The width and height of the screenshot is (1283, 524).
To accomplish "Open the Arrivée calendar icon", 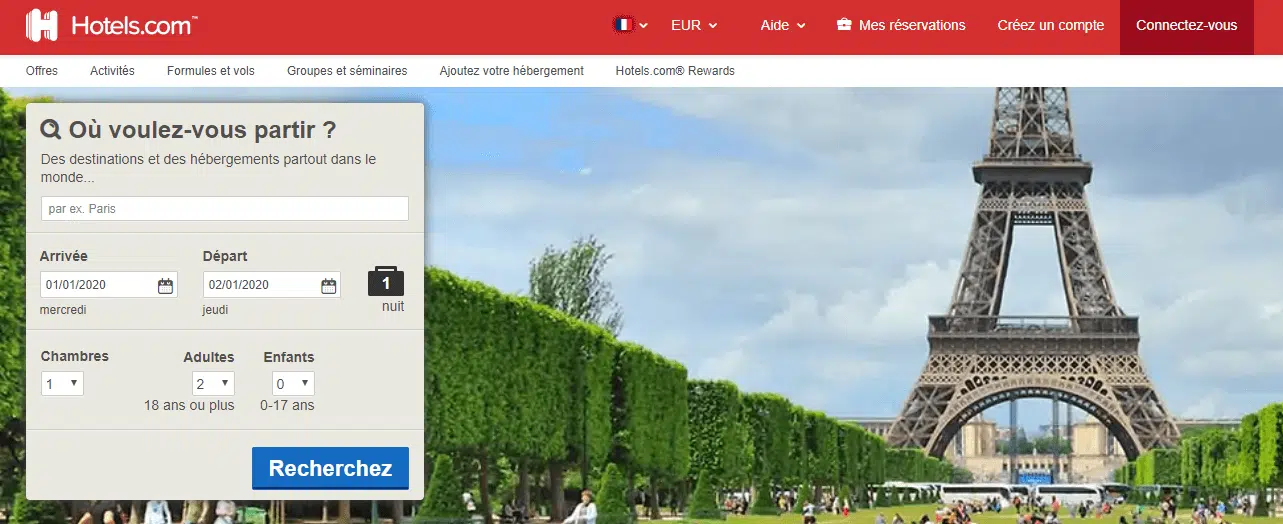I will 165,286.
